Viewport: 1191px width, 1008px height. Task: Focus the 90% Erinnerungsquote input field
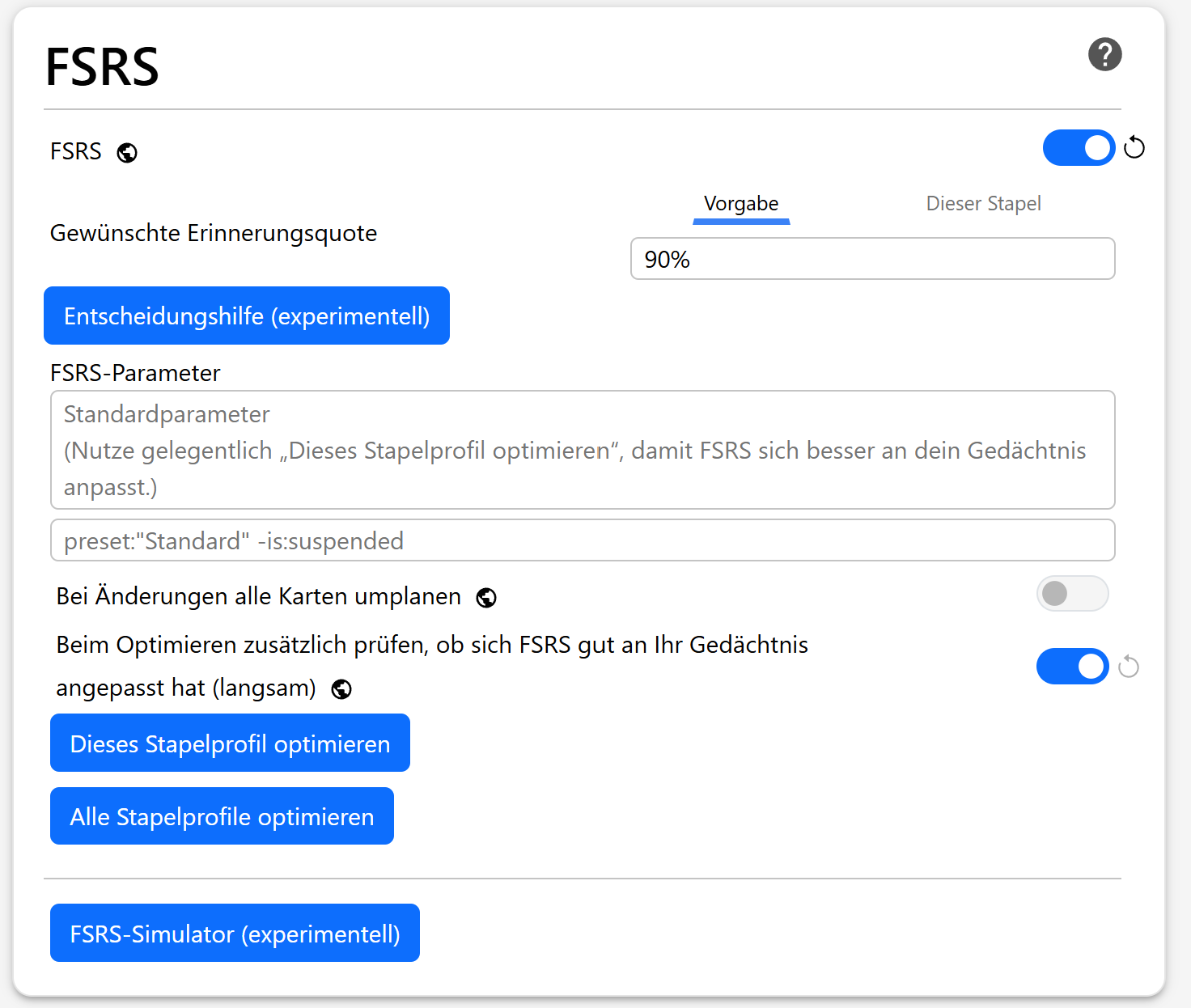(872, 259)
